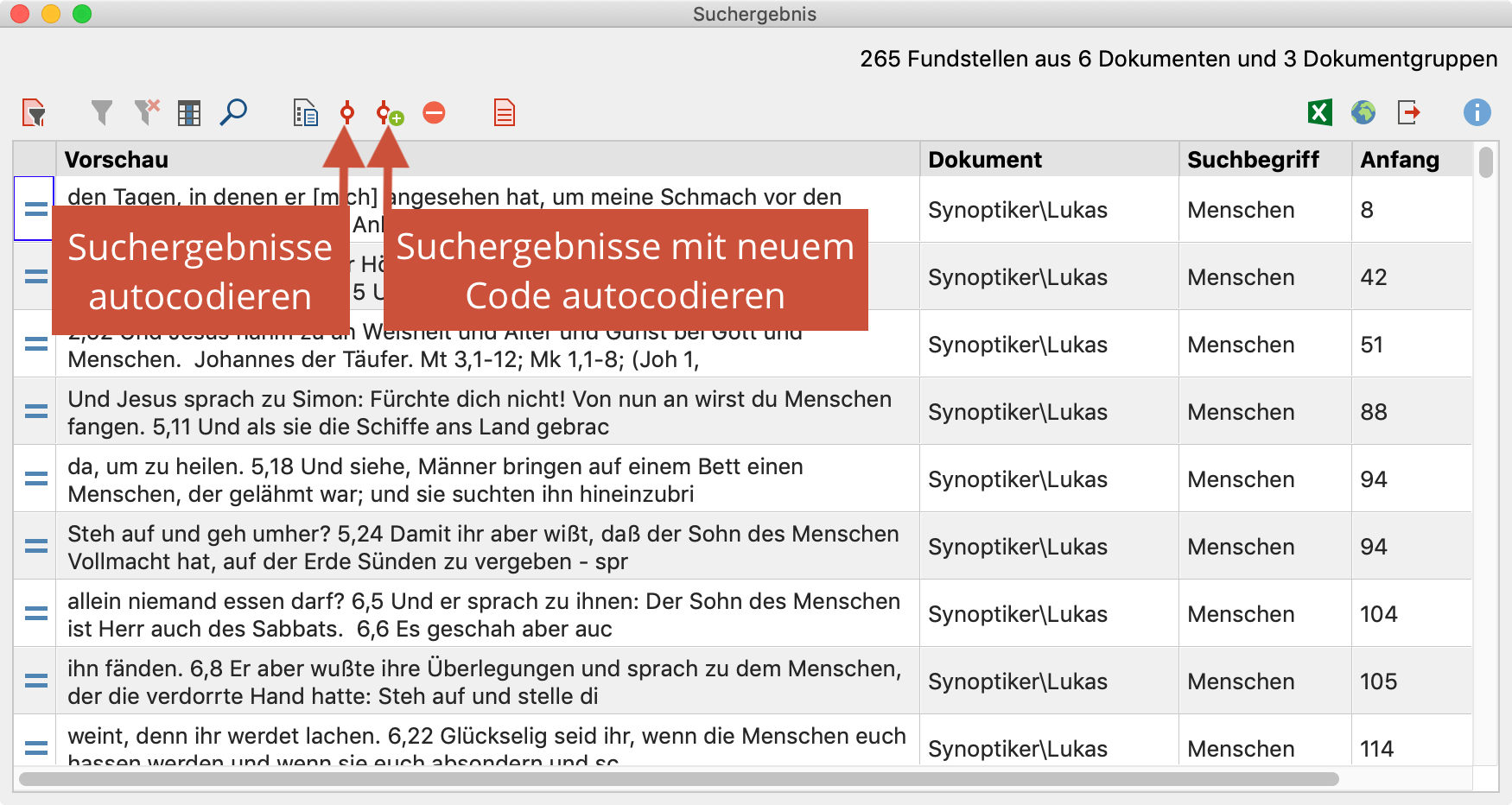Image resolution: width=1512 pixels, height=805 pixels.
Task: Sort by the Suchbegriff column header
Action: tap(1253, 160)
